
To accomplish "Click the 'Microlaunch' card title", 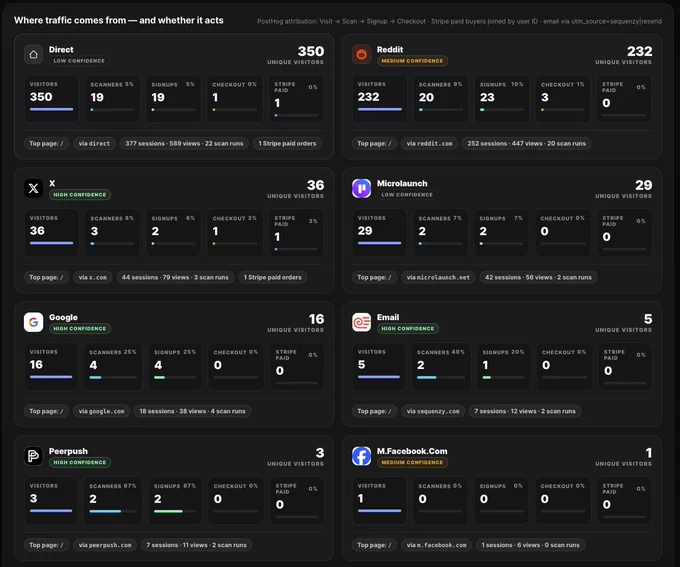I will tap(402, 184).
